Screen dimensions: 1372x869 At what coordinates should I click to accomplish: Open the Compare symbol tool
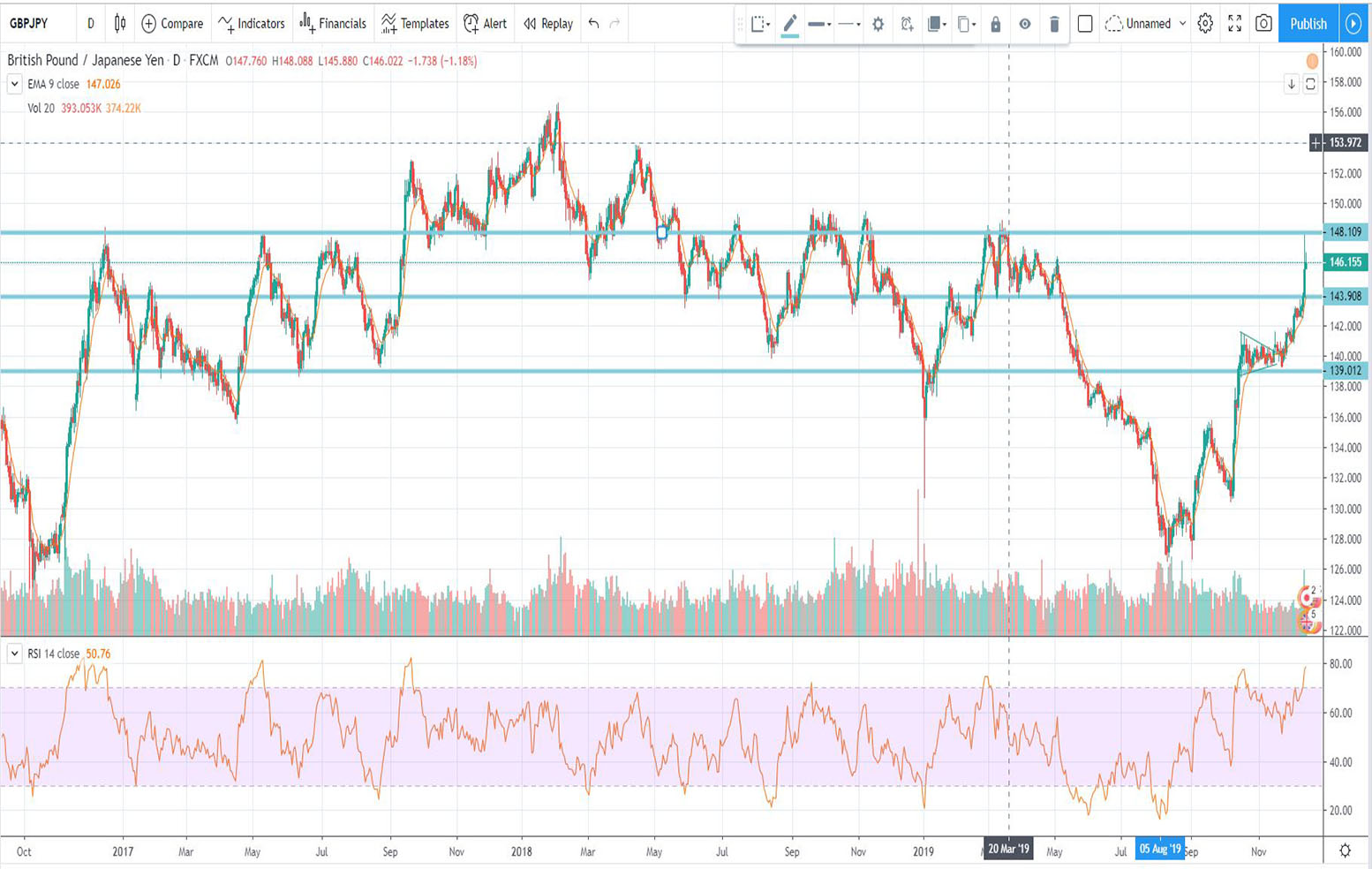click(171, 24)
